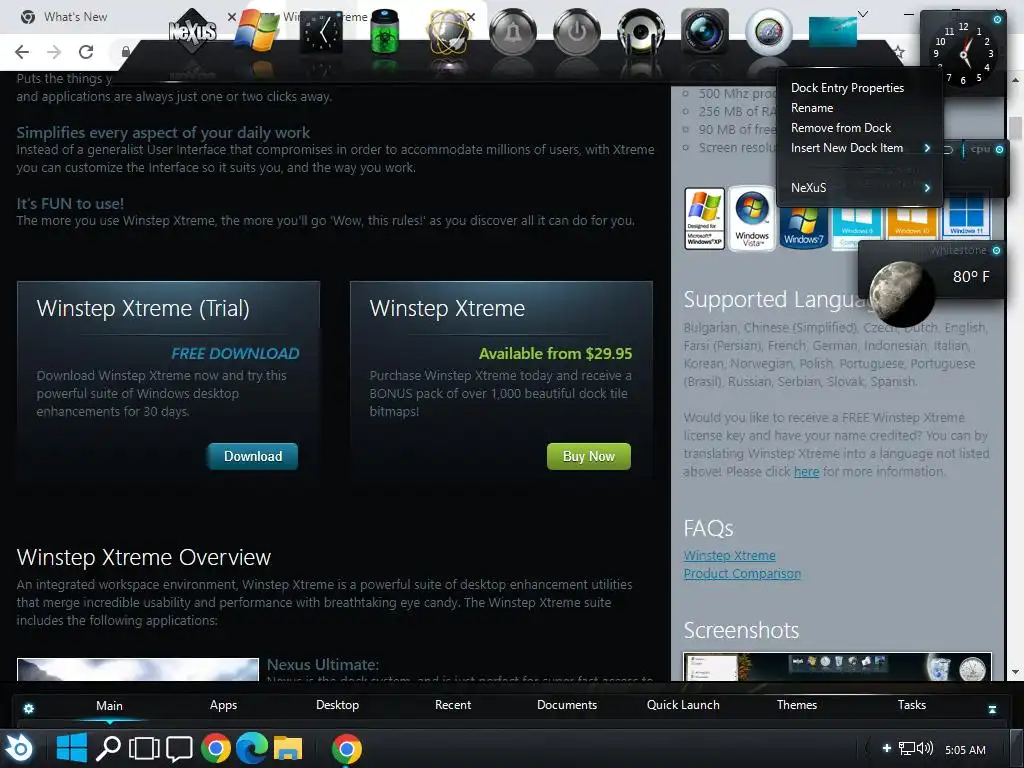Select the Themes shelf tab
The height and width of the screenshot is (768, 1024).
pyautogui.click(x=797, y=705)
